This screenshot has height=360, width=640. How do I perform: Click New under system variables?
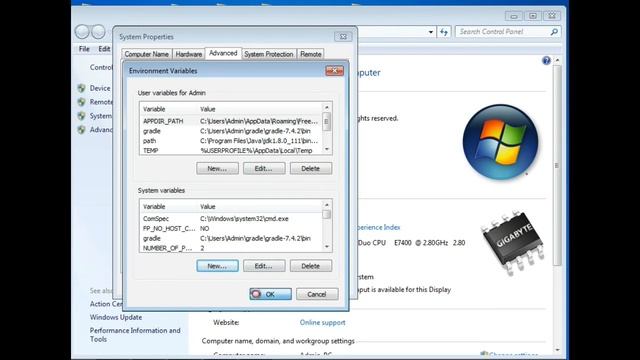217,266
